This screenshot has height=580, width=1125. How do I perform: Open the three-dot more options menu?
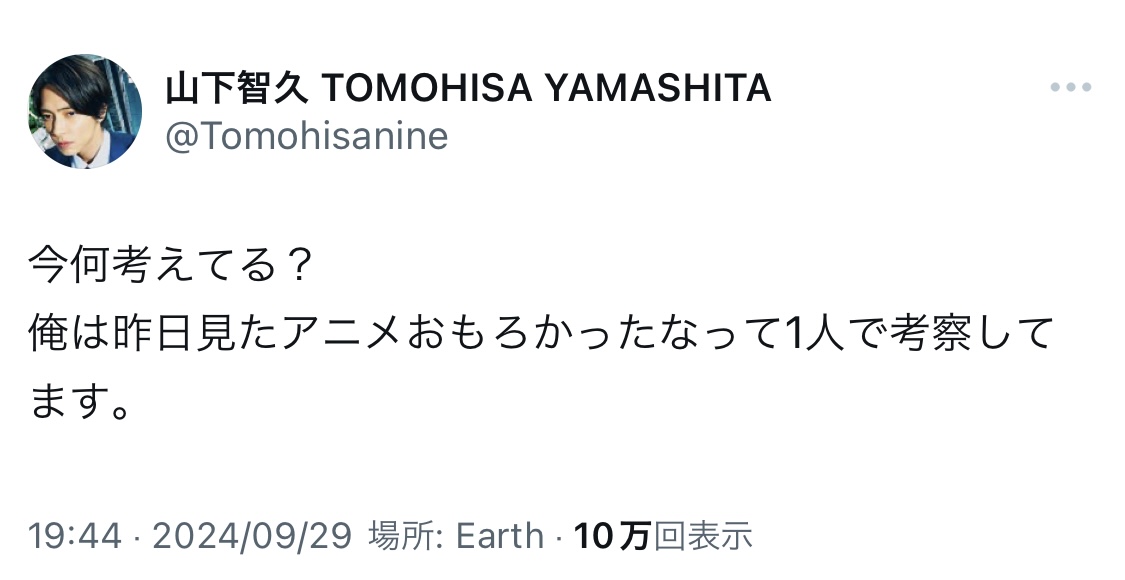click(1070, 87)
